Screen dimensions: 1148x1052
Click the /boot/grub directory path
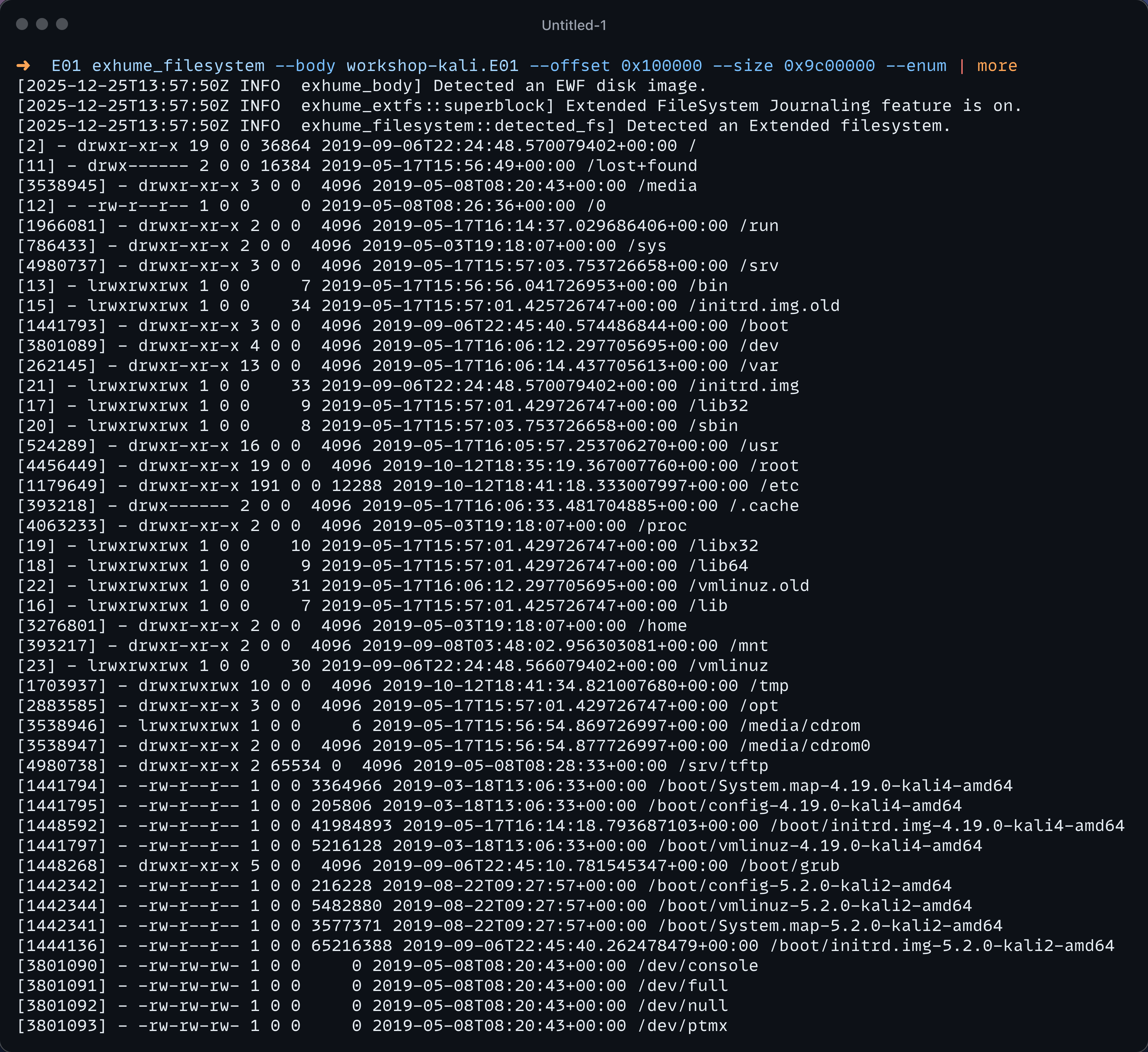point(789,866)
